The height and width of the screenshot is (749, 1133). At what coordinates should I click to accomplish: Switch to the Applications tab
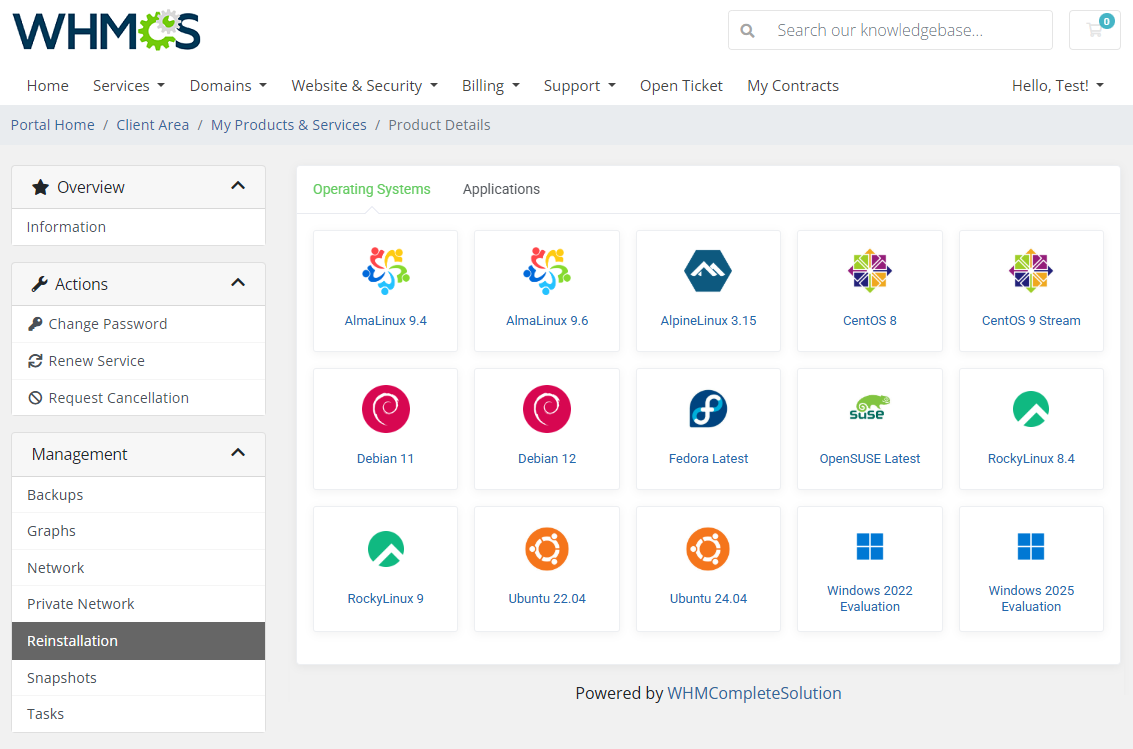coord(501,189)
